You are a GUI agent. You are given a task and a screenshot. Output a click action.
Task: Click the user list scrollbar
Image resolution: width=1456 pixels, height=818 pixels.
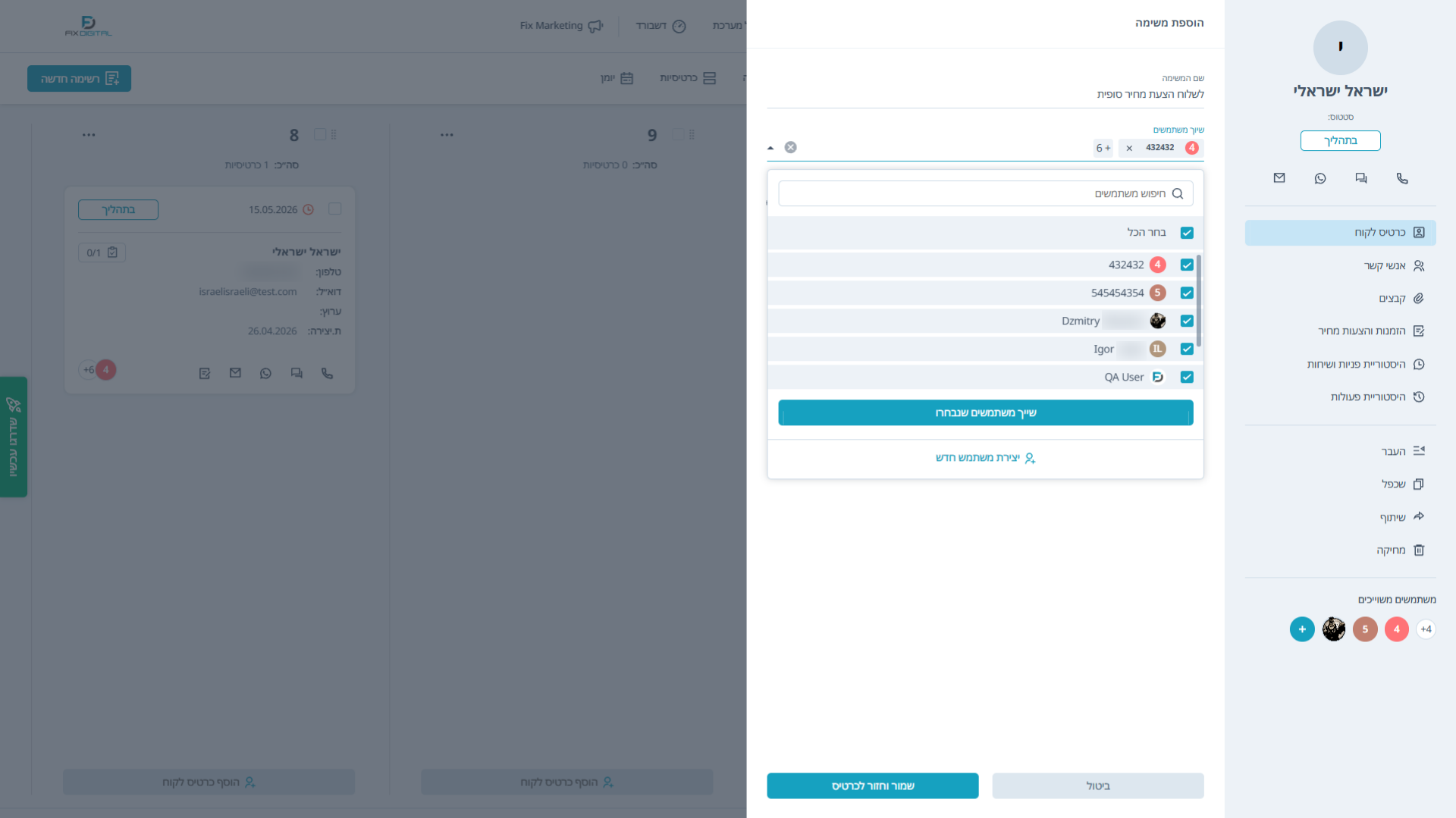tap(1199, 300)
